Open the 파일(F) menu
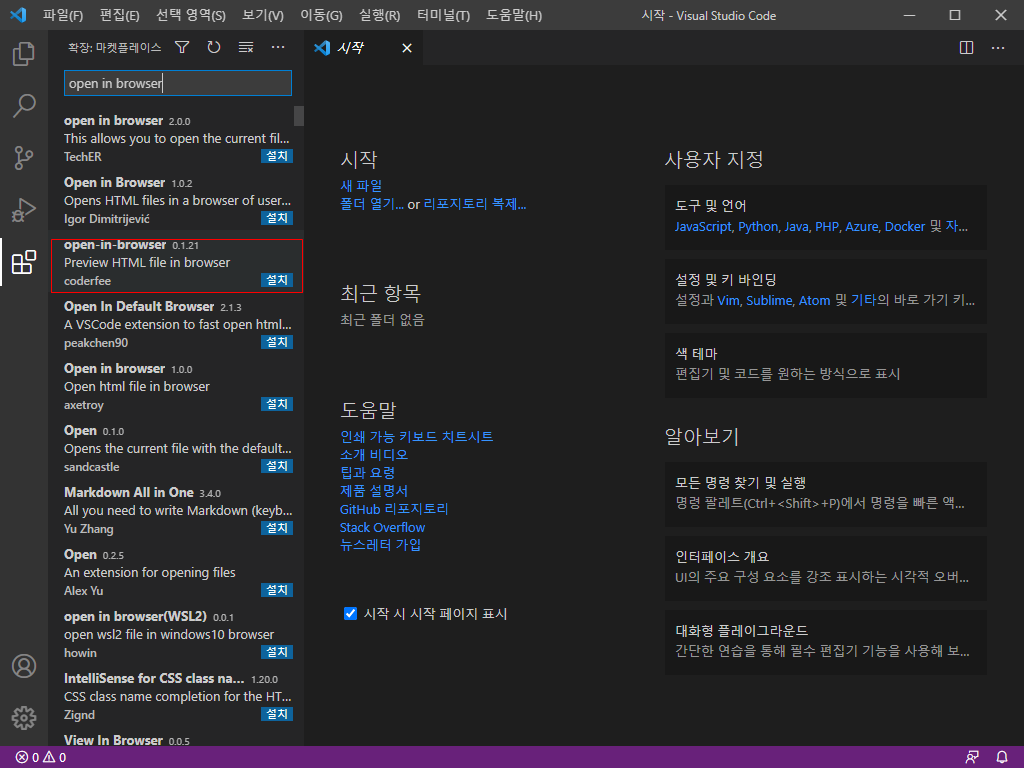Screen dimensions: 1024x768 pyautogui.click(x=63, y=15)
